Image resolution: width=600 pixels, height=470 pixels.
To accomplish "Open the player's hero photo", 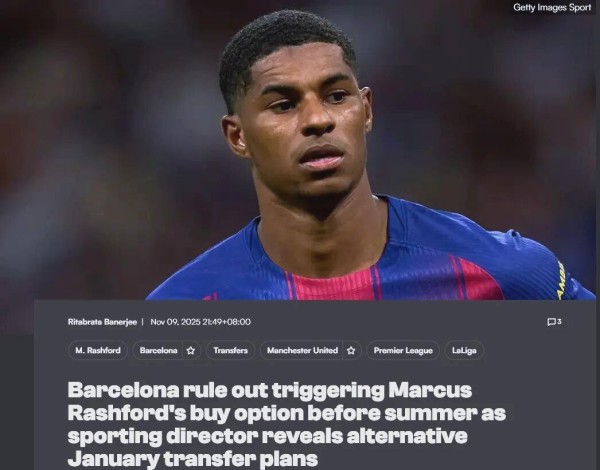I will tap(300, 150).
